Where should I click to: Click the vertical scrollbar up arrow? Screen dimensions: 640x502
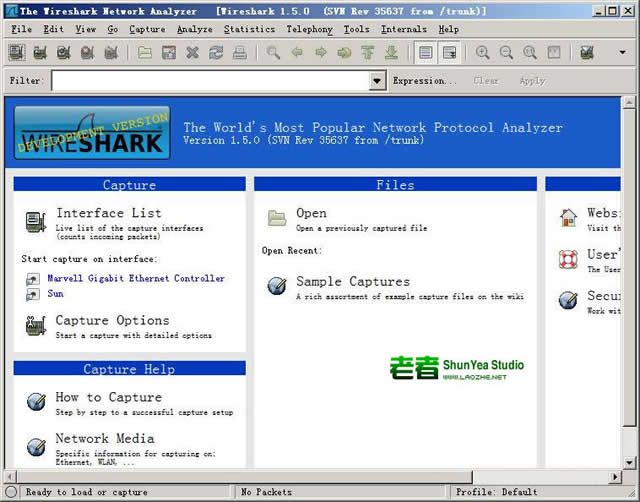(629, 102)
